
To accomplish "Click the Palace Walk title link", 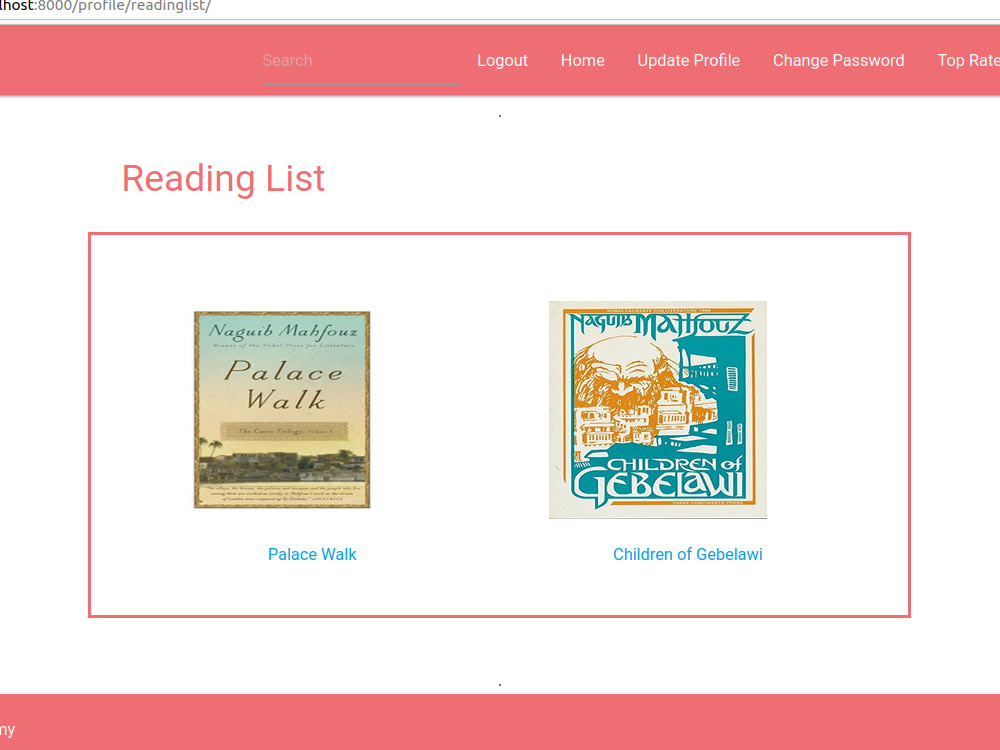I will [312, 554].
